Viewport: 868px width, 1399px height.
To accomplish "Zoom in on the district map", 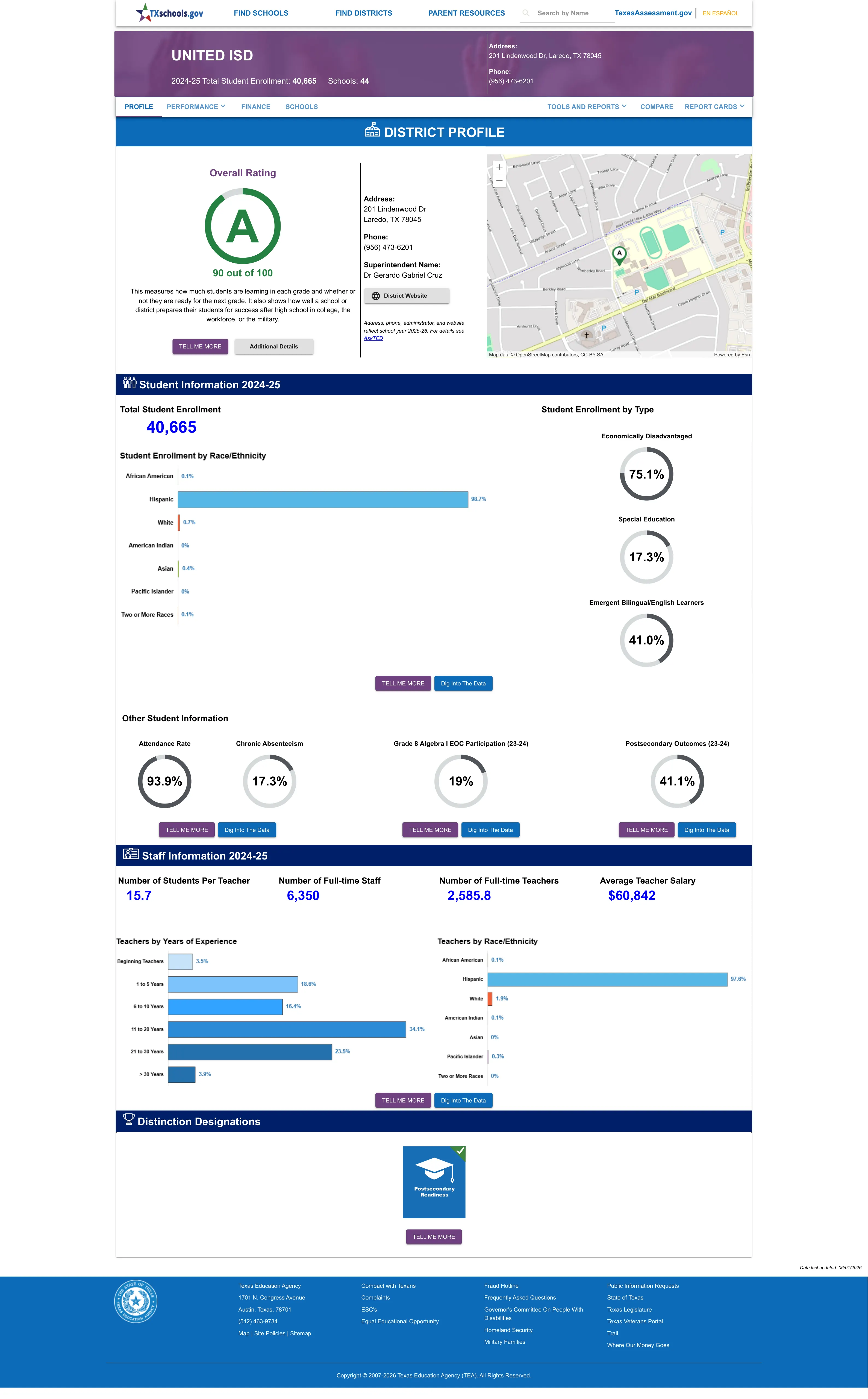I will click(x=499, y=167).
